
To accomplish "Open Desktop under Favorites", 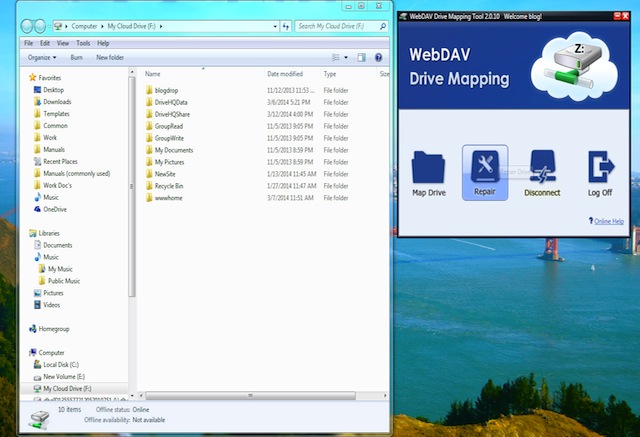I will 53,90.
